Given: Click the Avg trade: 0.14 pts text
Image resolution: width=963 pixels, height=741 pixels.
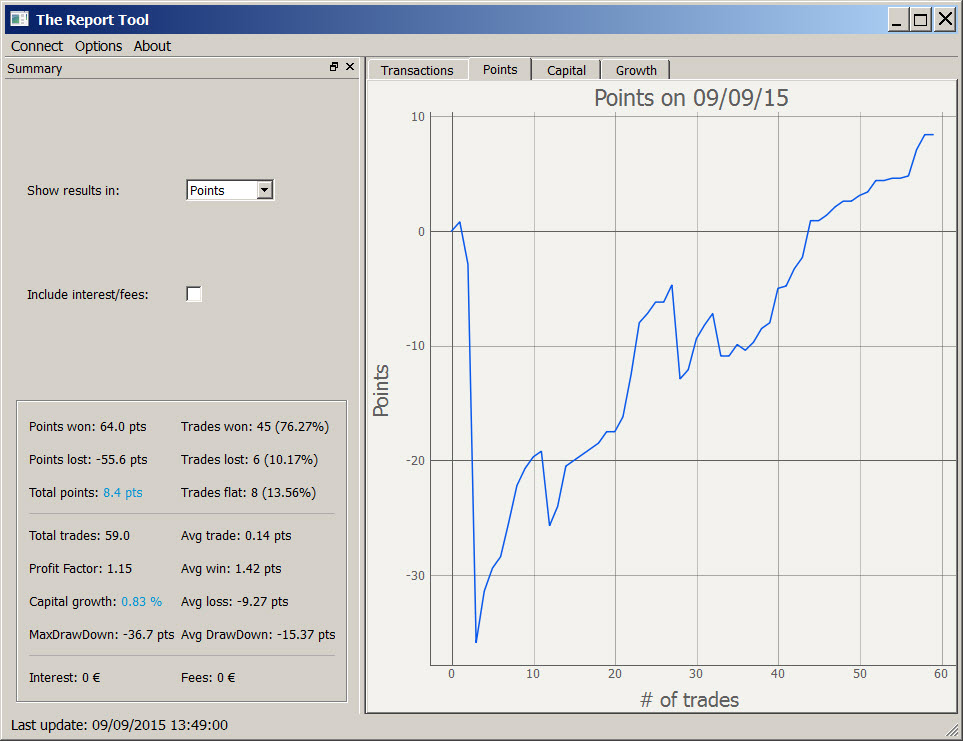Looking at the screenshot, I should pos(236,535).
